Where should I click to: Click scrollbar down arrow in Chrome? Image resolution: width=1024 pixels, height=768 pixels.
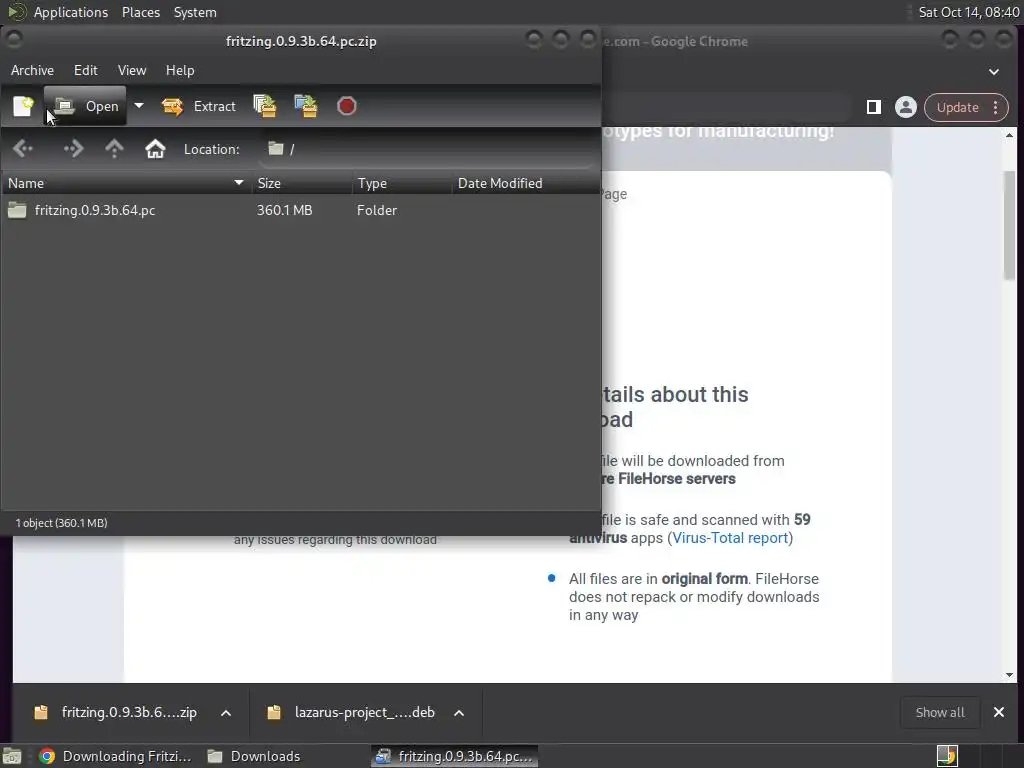(1010, 675)
